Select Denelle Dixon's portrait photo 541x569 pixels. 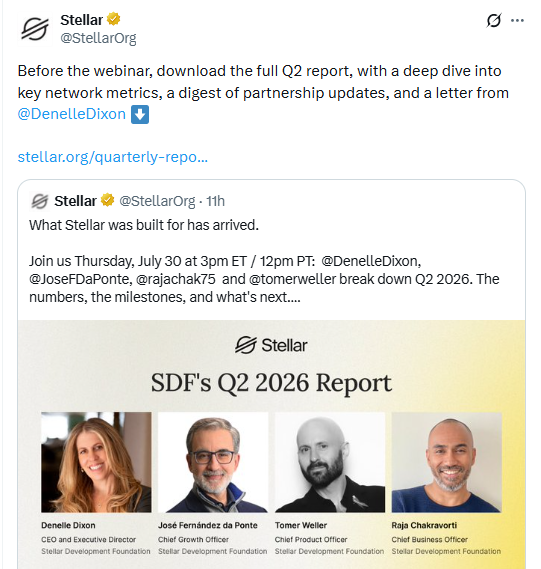[96, 462]
